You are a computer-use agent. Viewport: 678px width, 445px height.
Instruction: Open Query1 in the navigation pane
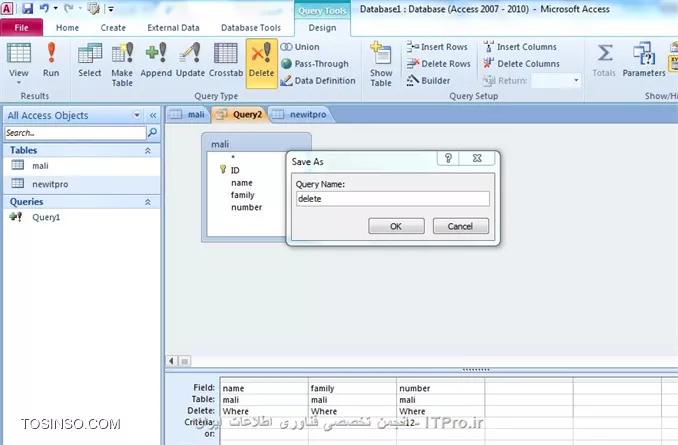(46, 217)
